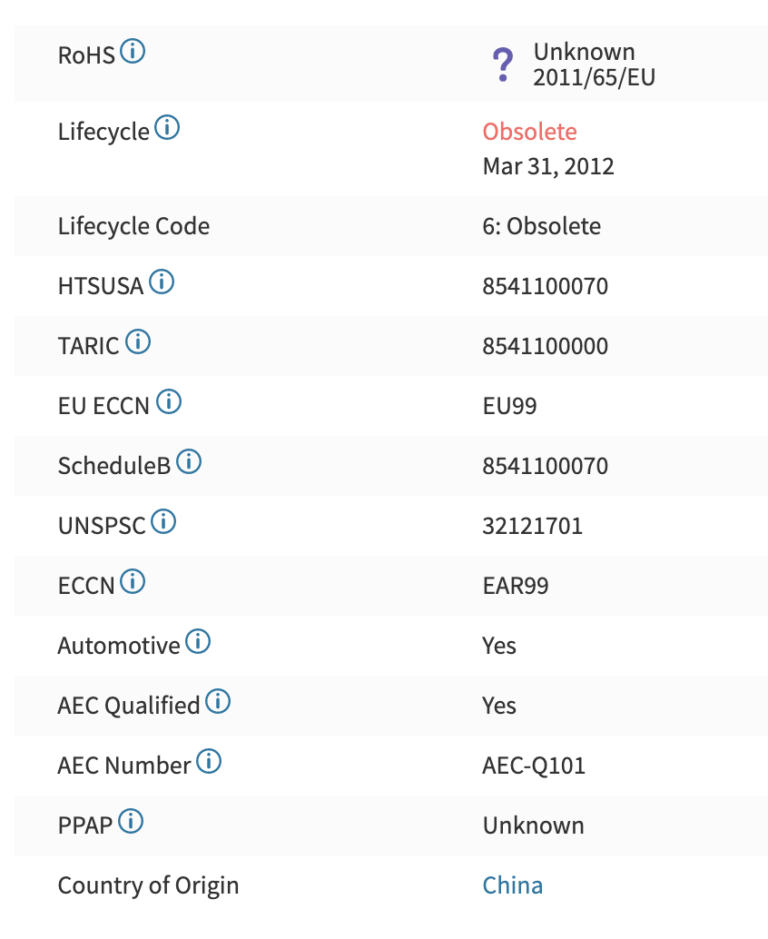The width and height of the screenshot is (768, 939).
Task: Open the AEC Qualified info icon
Action: (218, 702)
